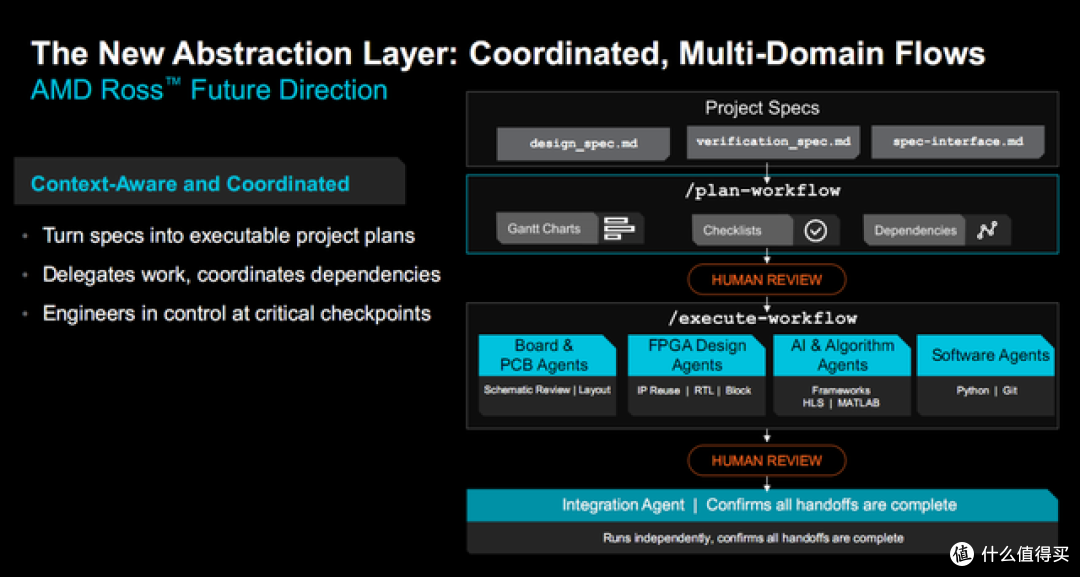Click HUMAN REVIEW pill above Integration Agent
The image size is (1080, 577).
767,461
